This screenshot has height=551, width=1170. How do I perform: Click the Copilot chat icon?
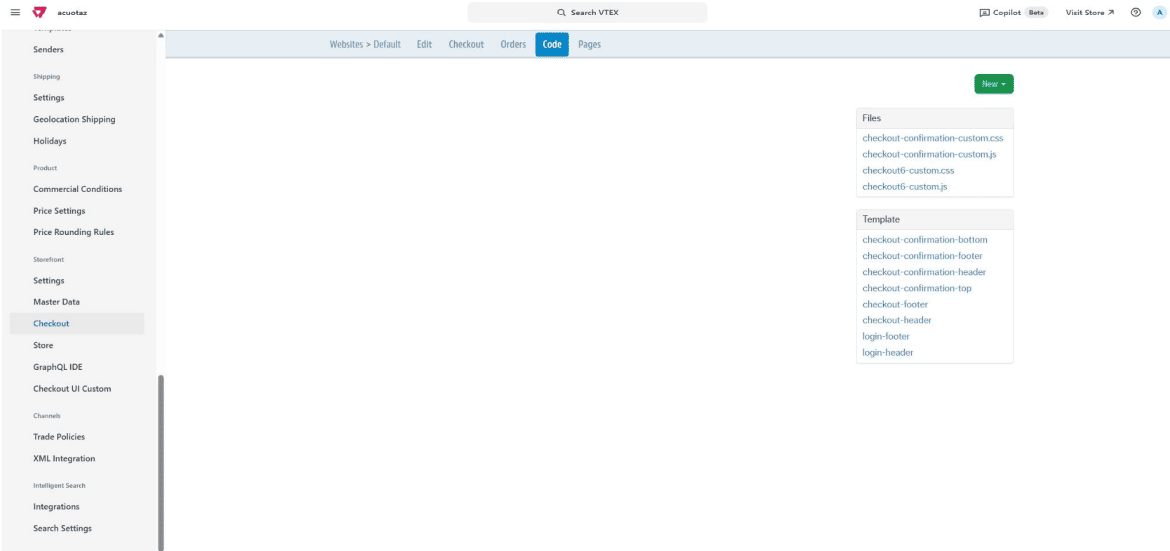(985, 12)
